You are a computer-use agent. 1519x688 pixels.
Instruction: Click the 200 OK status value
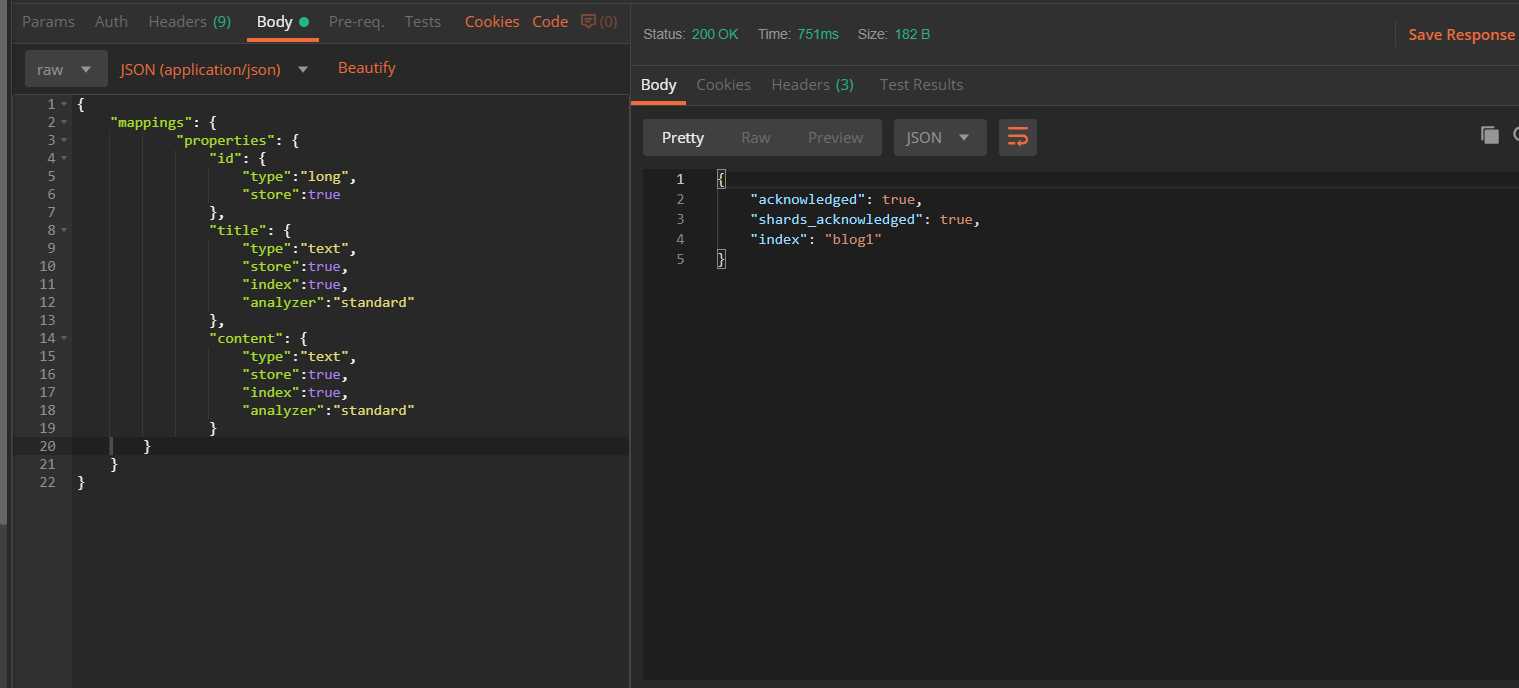715,34
